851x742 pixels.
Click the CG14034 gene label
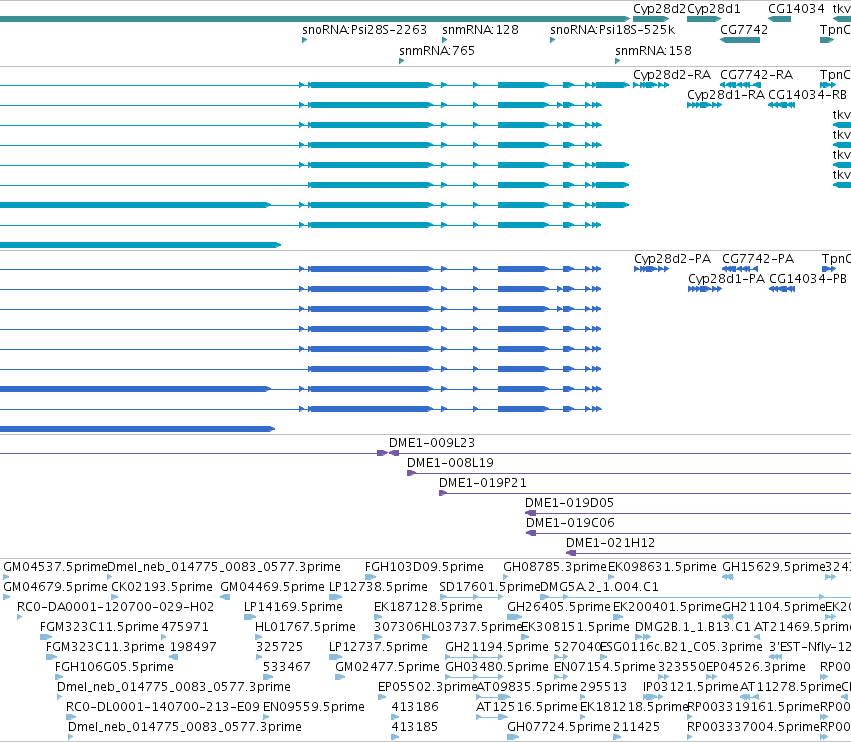796,9
